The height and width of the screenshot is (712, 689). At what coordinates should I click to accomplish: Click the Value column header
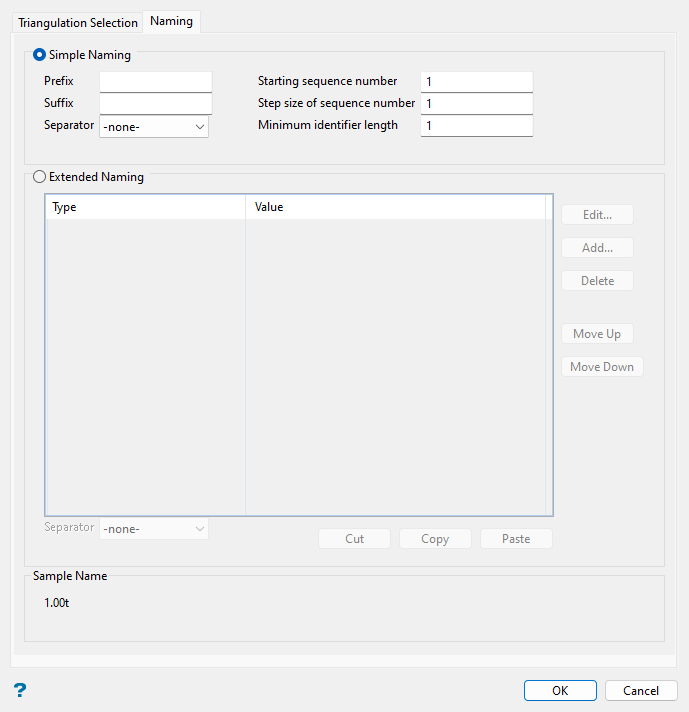tap(395, 207)
